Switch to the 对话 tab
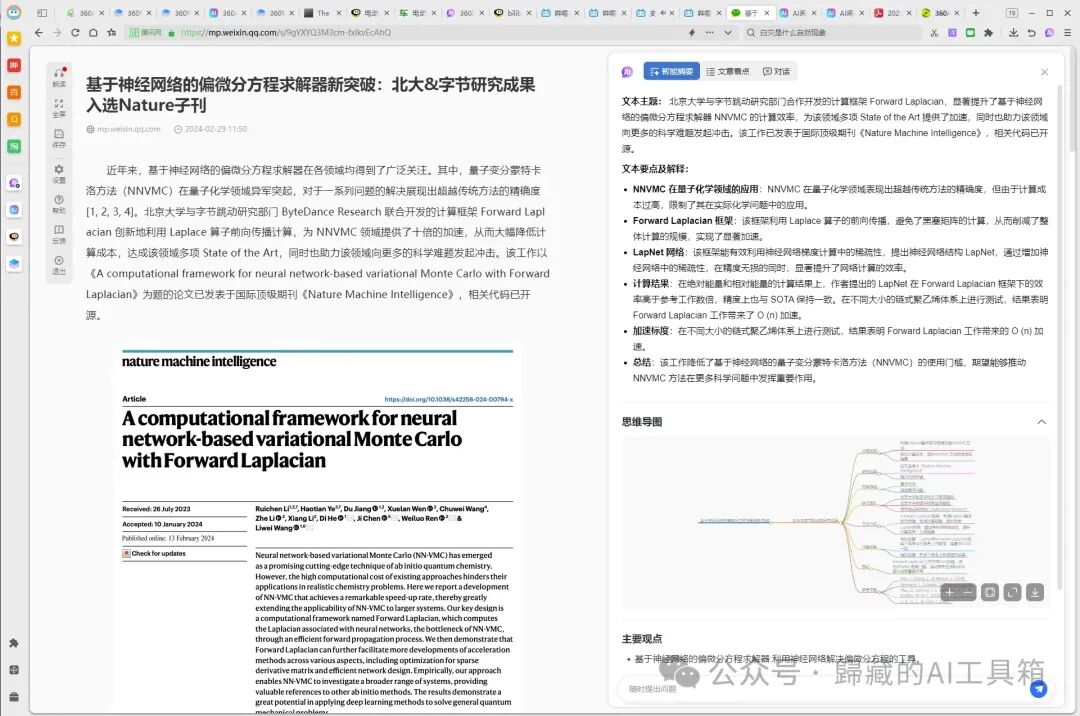Image resolution: width=1080 pixels, height=716 pixels. (x=776, y=72)
